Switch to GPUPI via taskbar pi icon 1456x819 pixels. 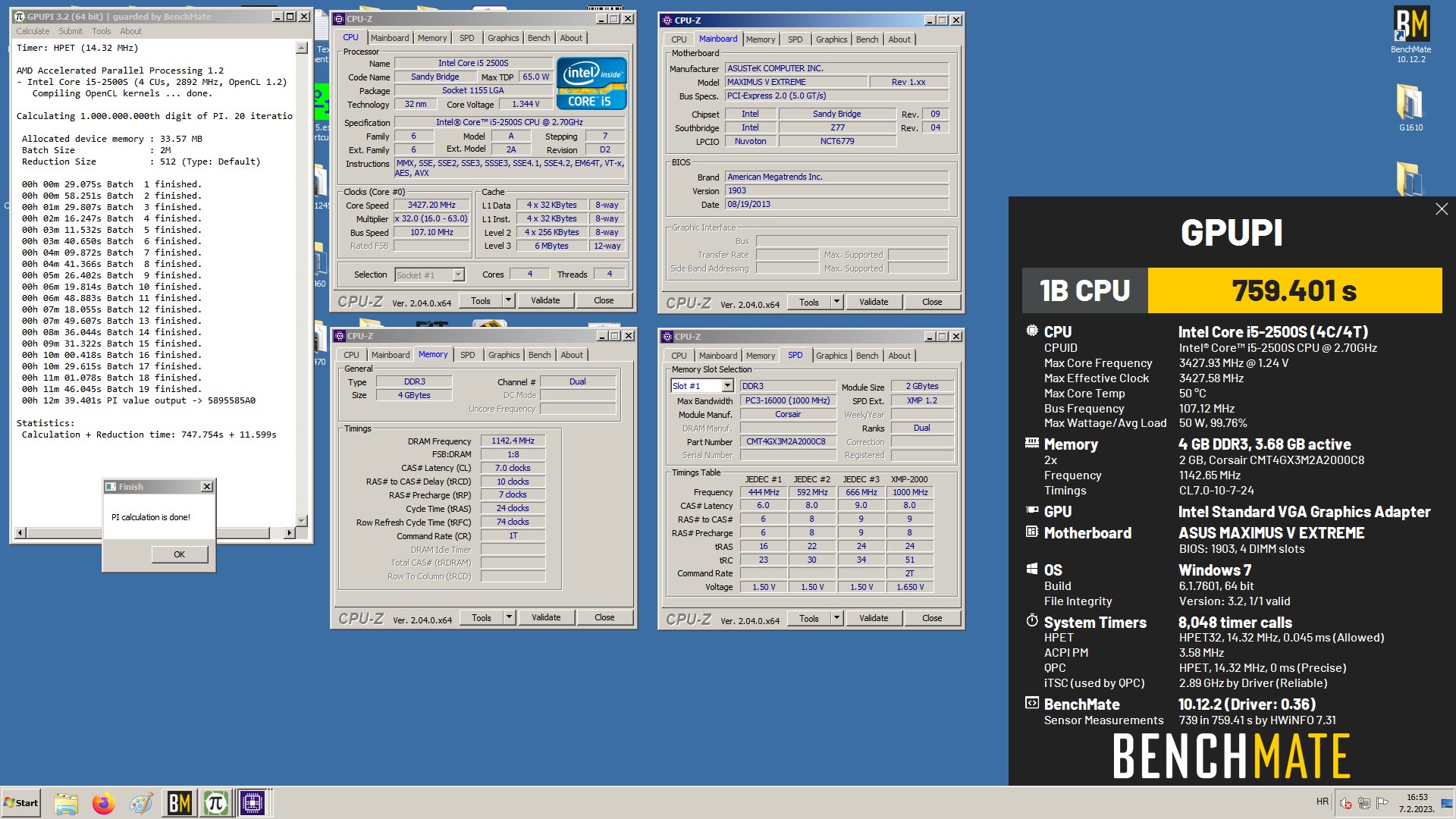(x=216, y=803)
